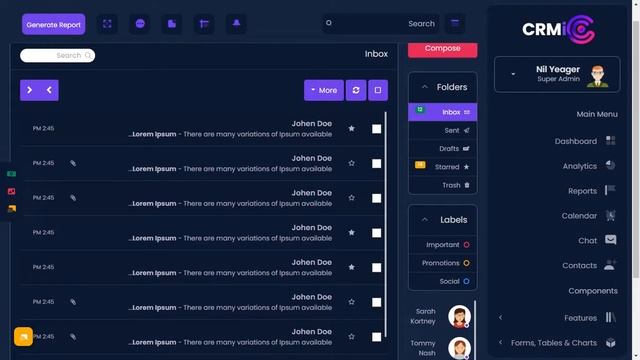
Task: Open the document file icon in top bar
Action: (172, 24)
